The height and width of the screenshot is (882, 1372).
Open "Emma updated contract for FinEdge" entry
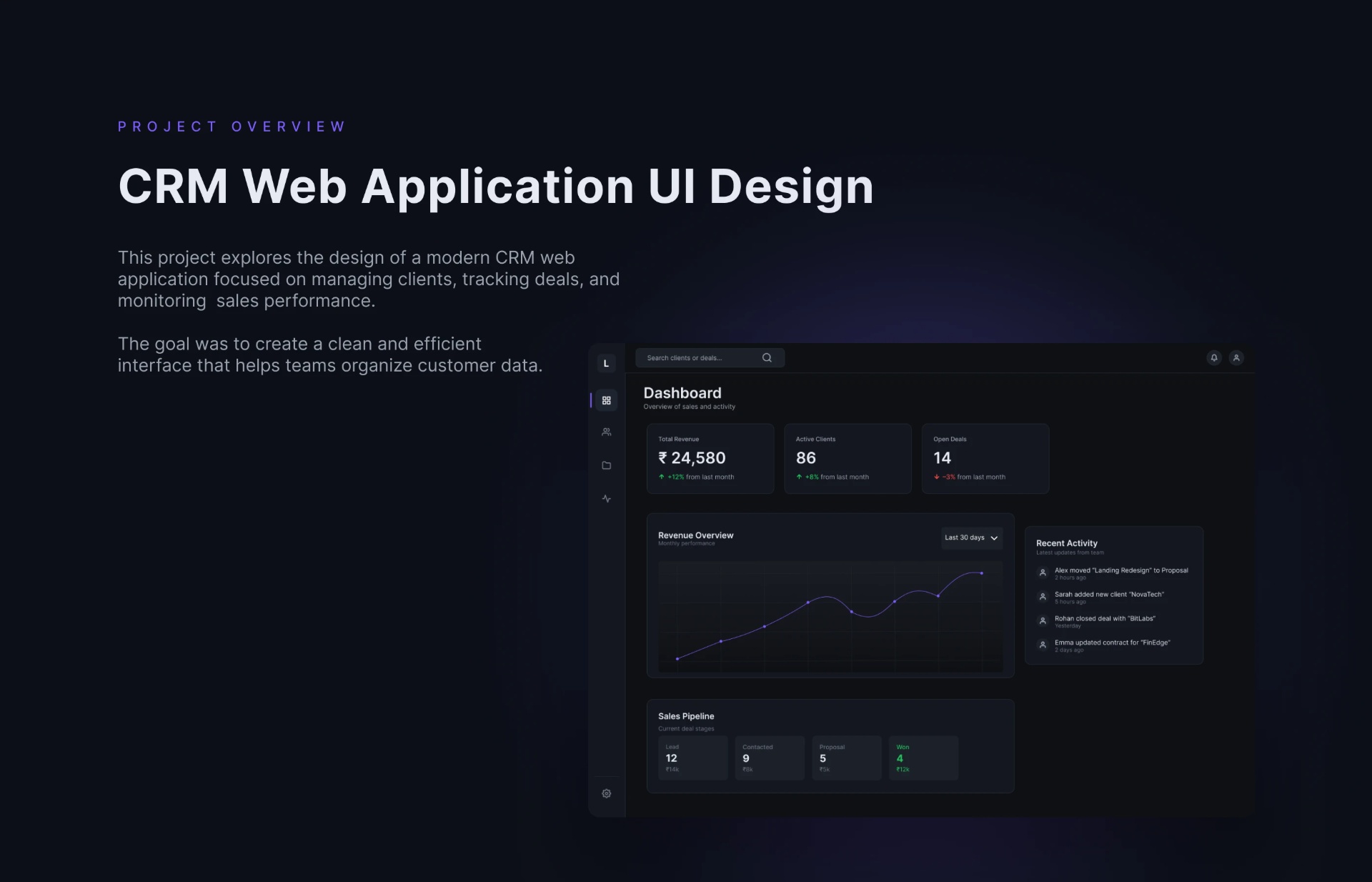(1104, 645)
